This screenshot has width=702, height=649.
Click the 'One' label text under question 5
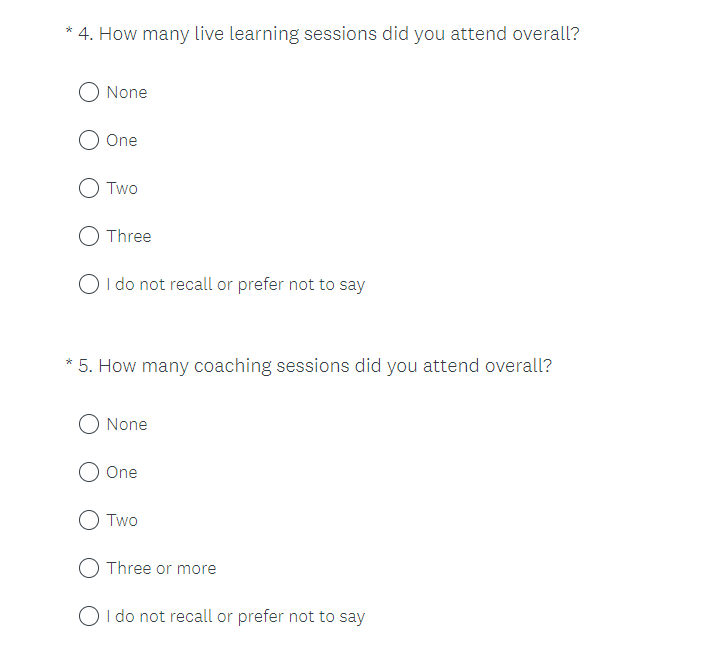click(x=122, y=472)
